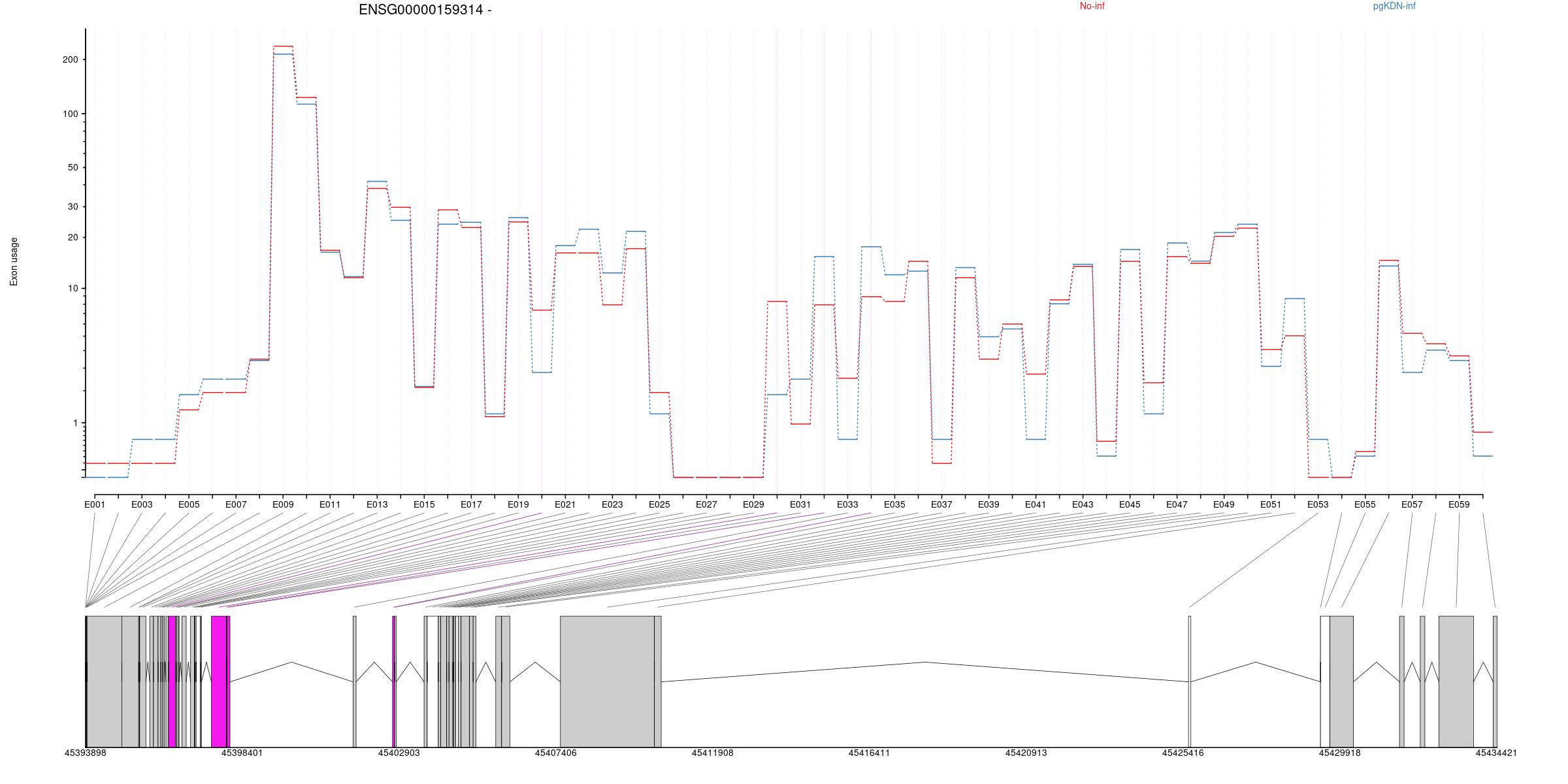Viewport: 1568px width, 784px height.
Task: Click exon label E015
Action: 424,504
